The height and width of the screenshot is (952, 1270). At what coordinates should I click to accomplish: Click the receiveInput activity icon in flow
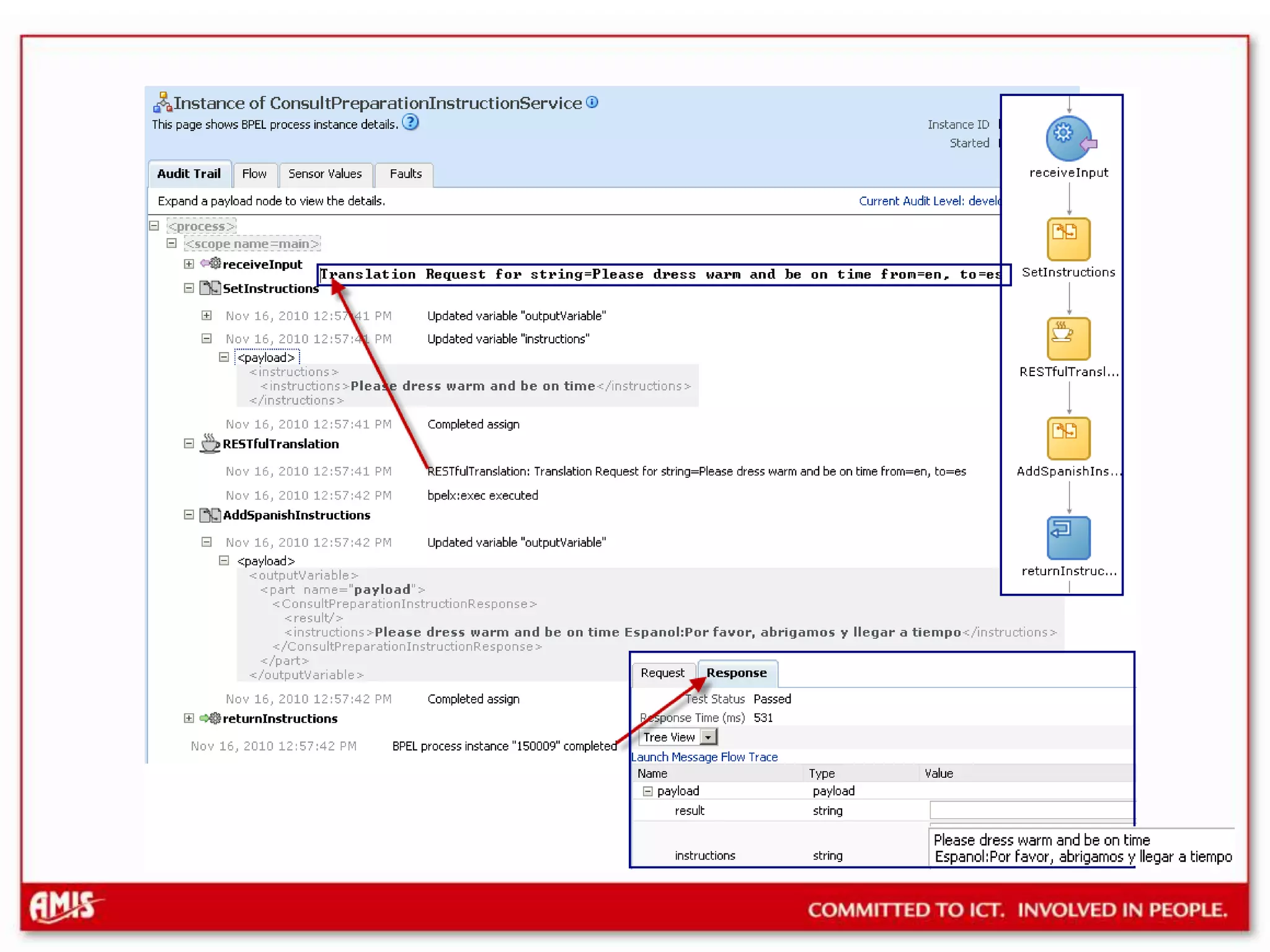(1067, 138)
